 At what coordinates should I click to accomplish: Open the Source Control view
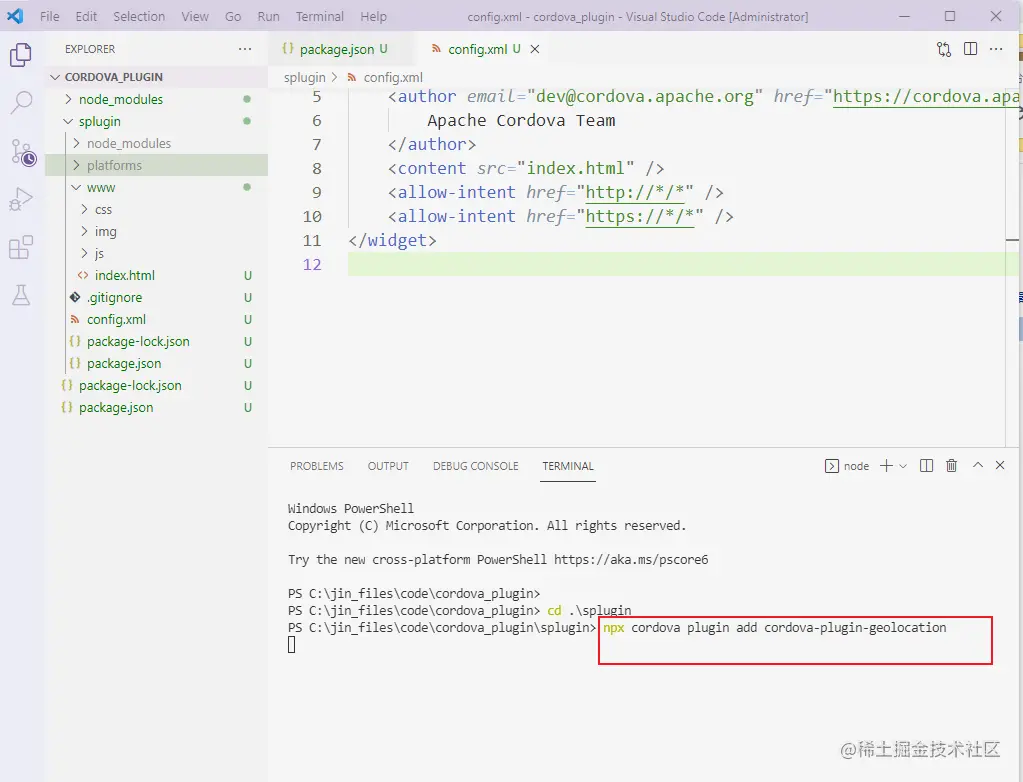tap(23, 153)
